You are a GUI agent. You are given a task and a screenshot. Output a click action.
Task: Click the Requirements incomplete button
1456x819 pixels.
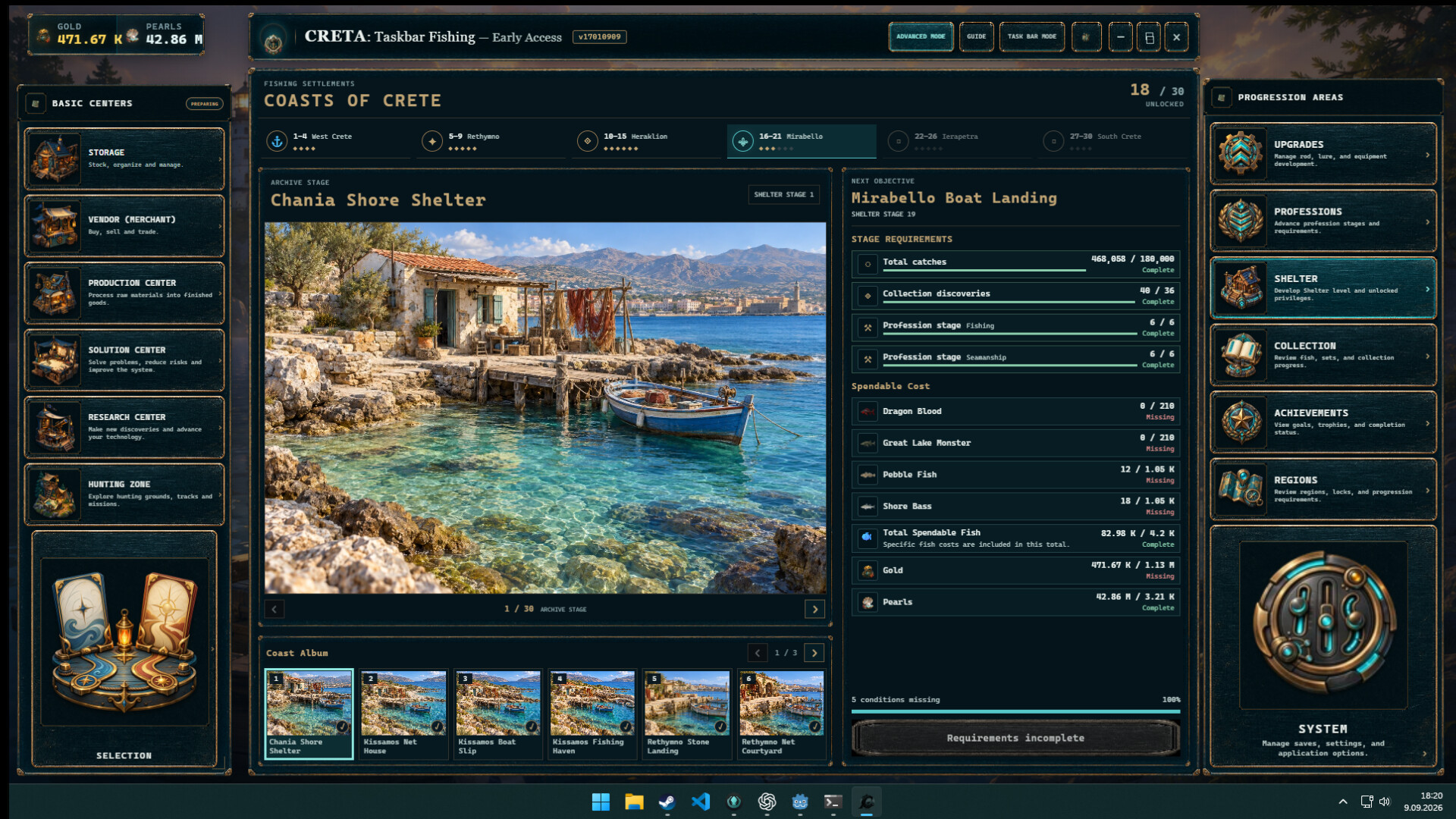point(1015,738)
